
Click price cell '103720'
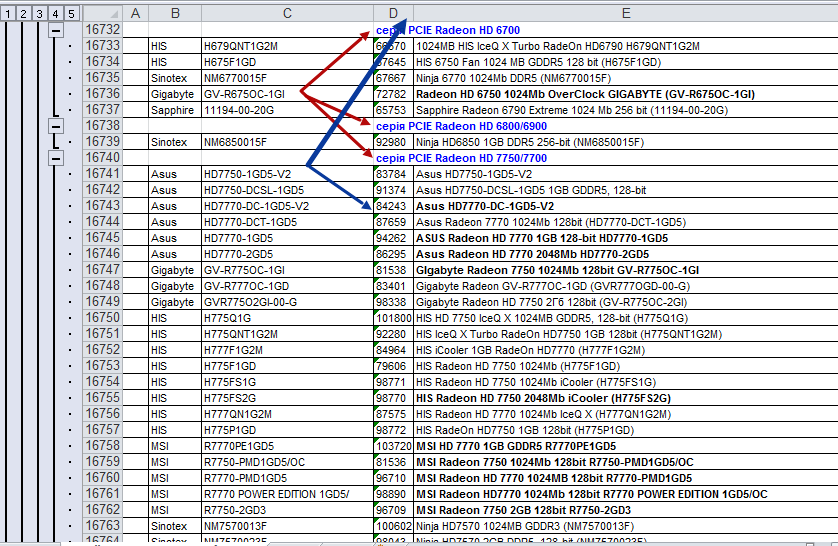[393, 447]
